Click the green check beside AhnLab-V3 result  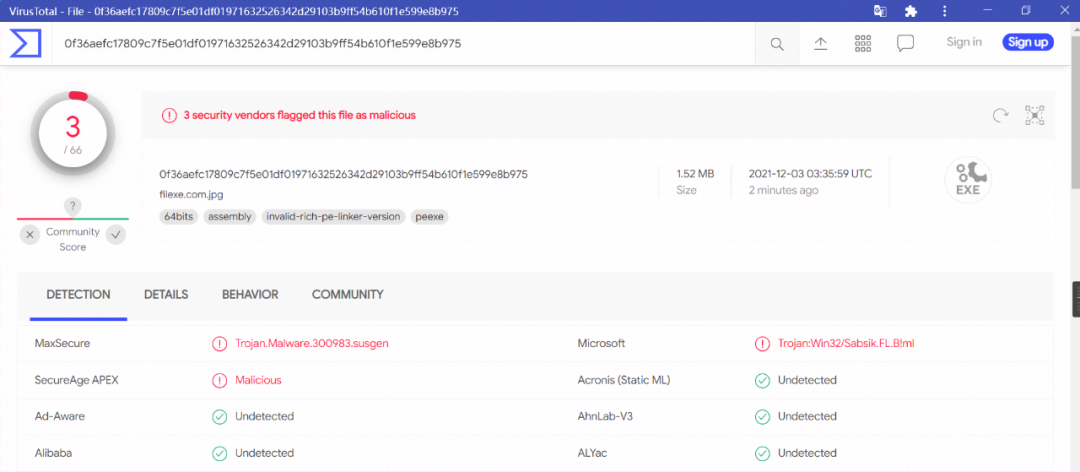point(762,416)
